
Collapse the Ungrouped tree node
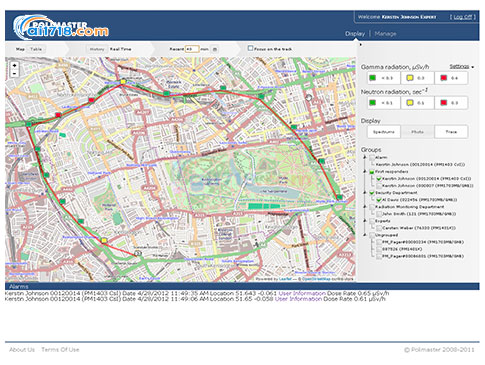click(365, 235)
